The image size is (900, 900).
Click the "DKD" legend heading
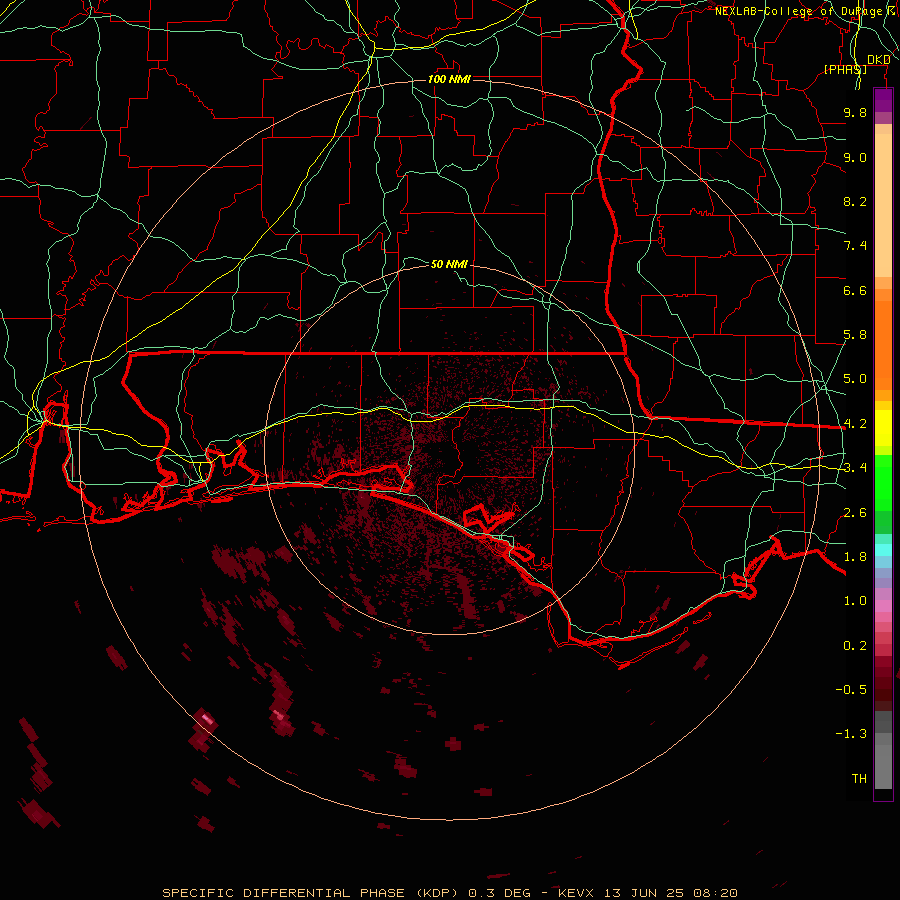879,60
